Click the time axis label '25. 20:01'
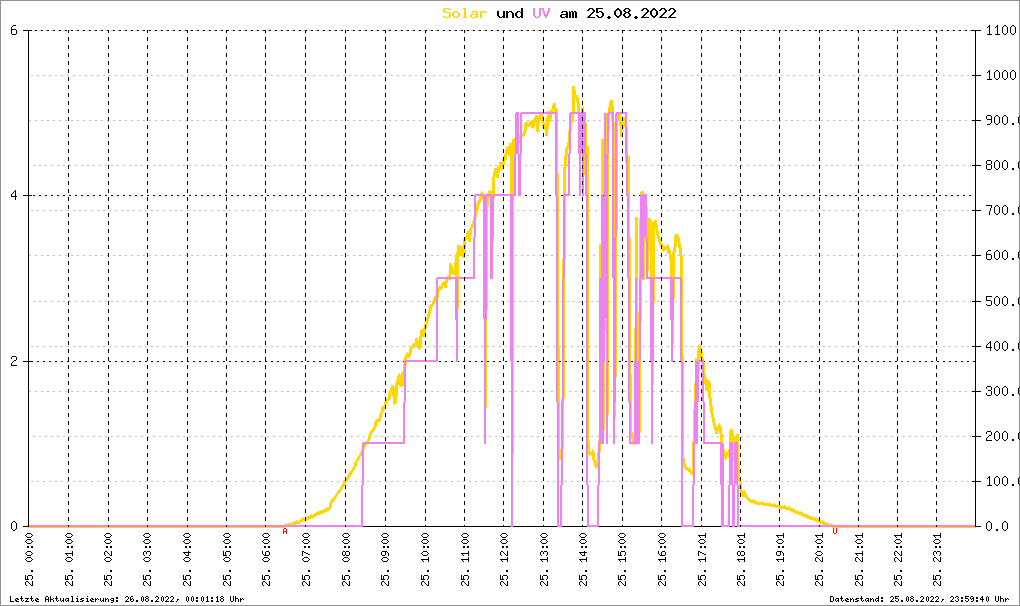Viewport: 1020px width, 606px height. (x=819, y=559)
